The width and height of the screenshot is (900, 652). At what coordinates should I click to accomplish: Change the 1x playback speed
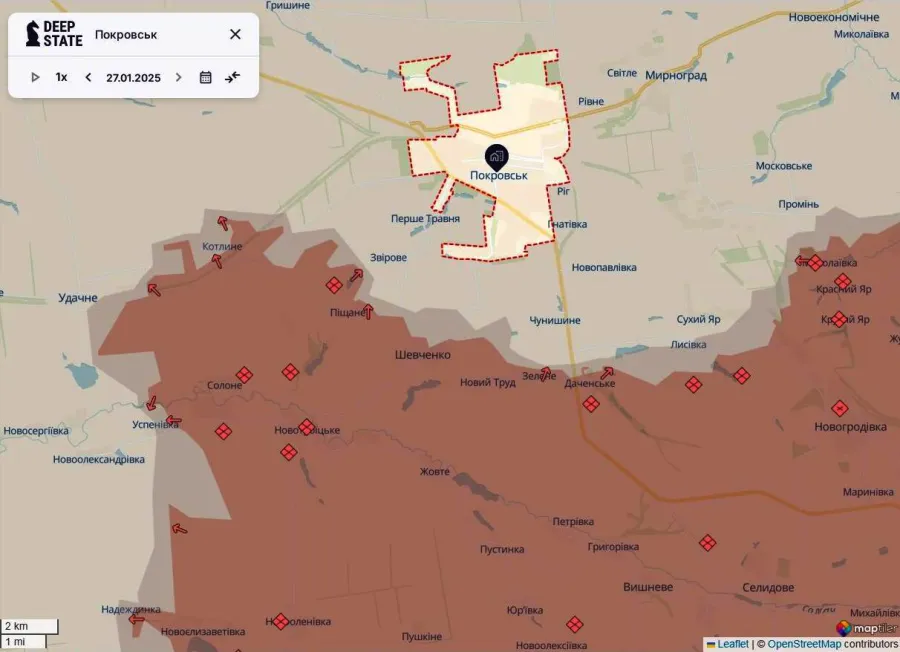[x=61, y=77]
